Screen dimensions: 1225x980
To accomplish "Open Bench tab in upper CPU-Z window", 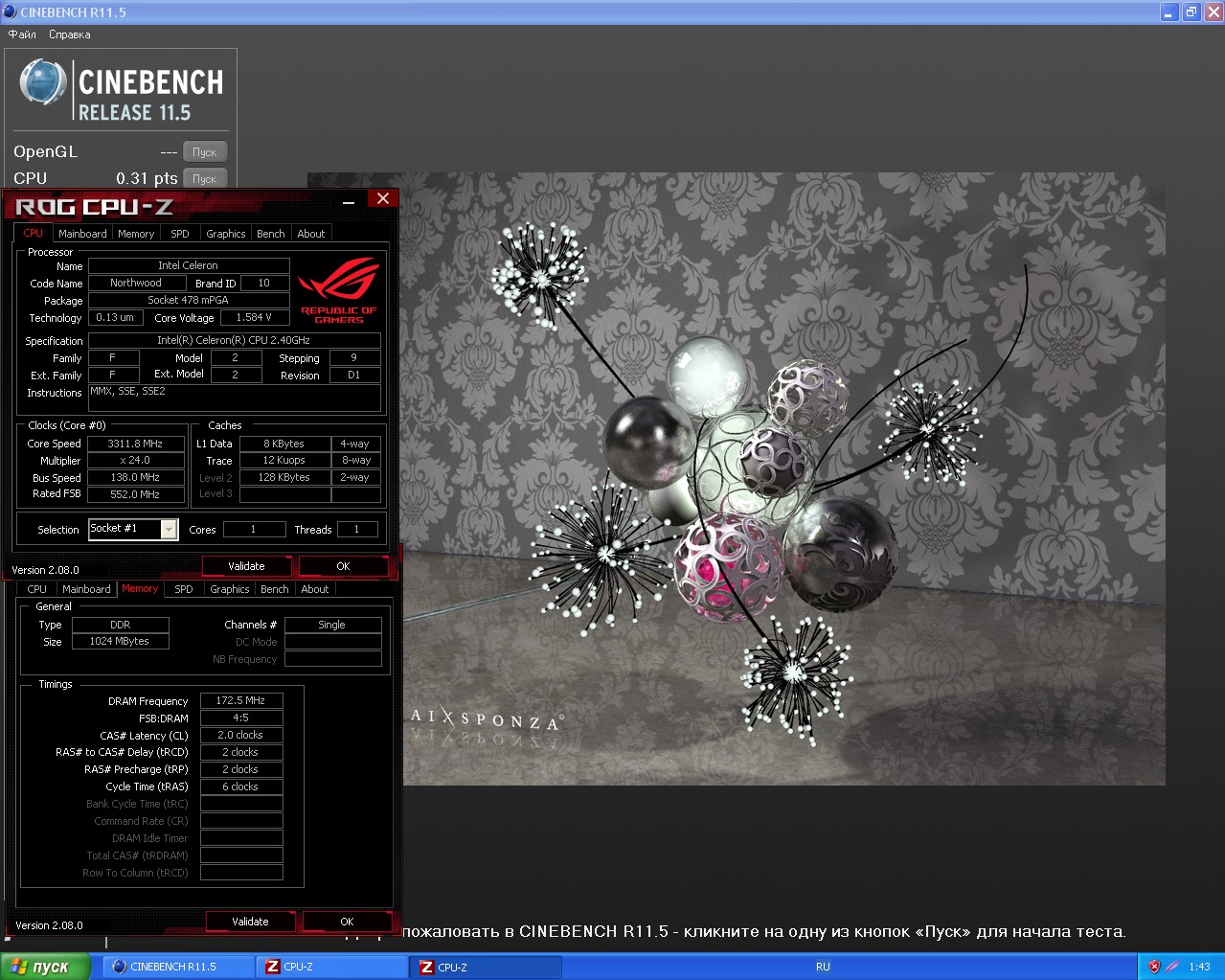I will [271, 234].
